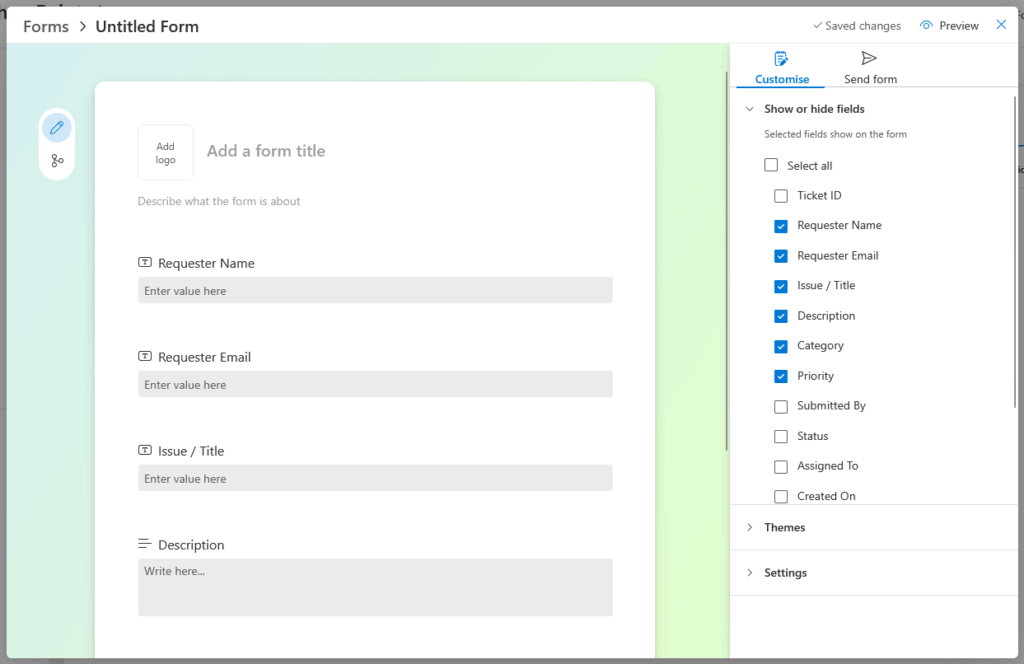
Task: Click the Description text area
Action: 375,587
